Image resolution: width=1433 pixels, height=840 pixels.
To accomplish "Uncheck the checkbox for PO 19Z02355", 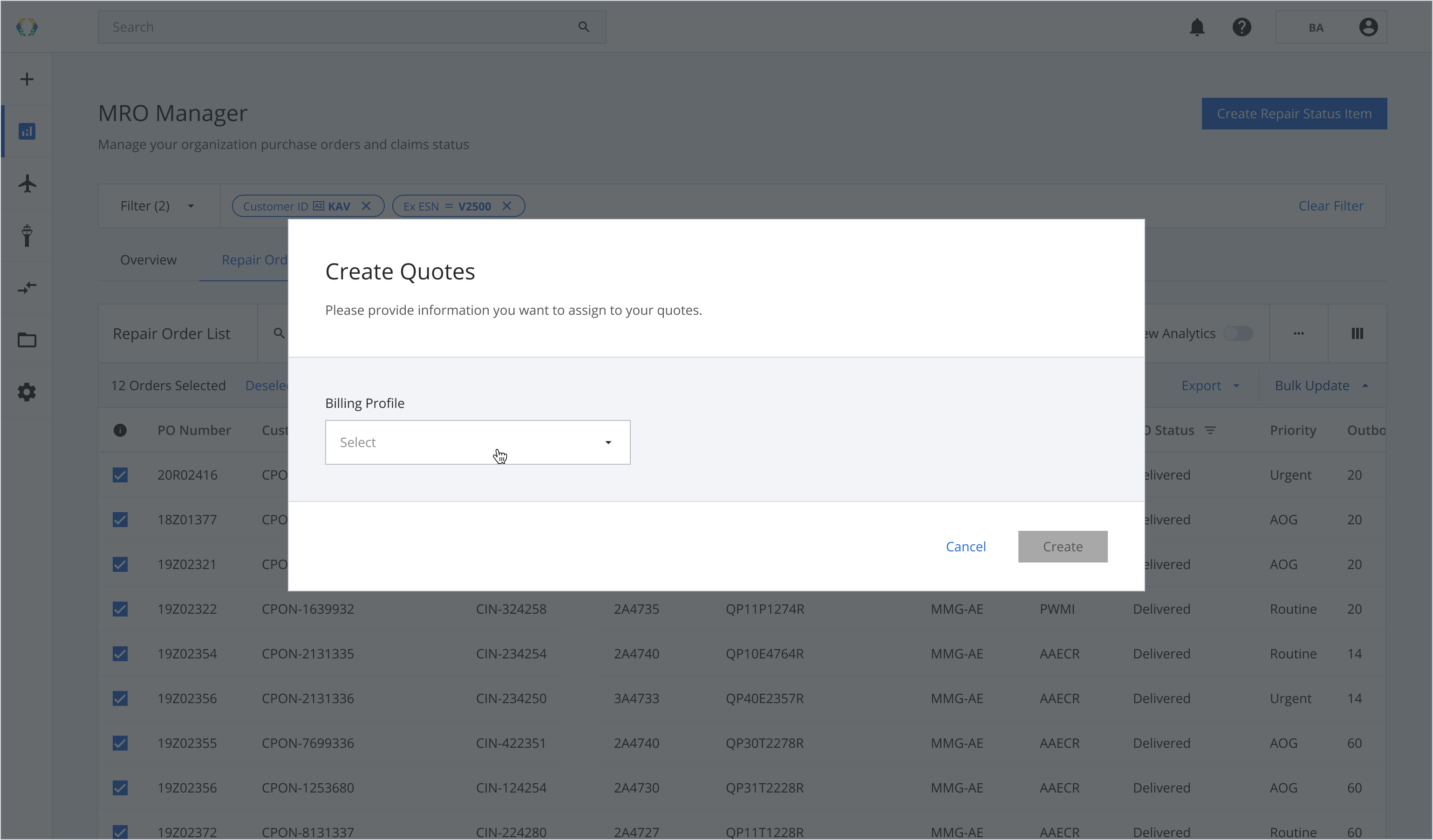I will click(120, 743).
